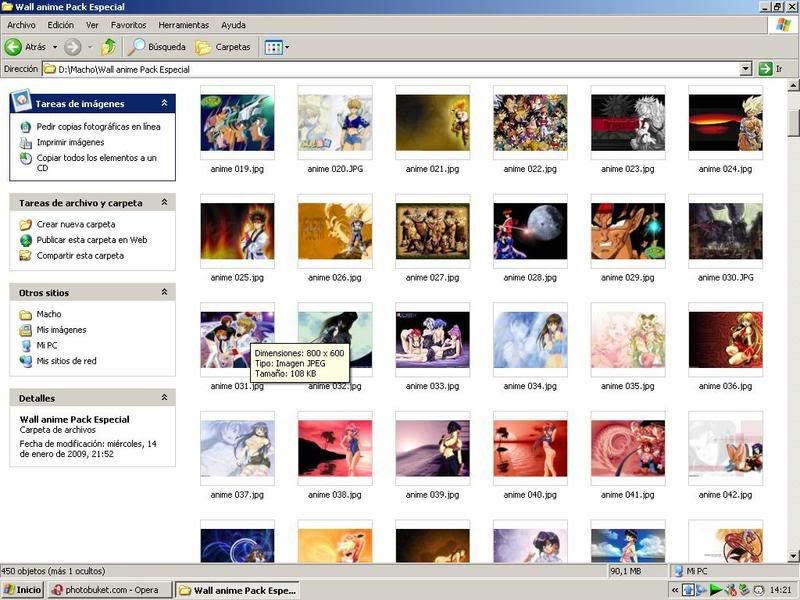The image size is (800, 600).
Task: Select thumbnail anime 019.jpg
Action: pyautogui.click(x=237, y=122)
